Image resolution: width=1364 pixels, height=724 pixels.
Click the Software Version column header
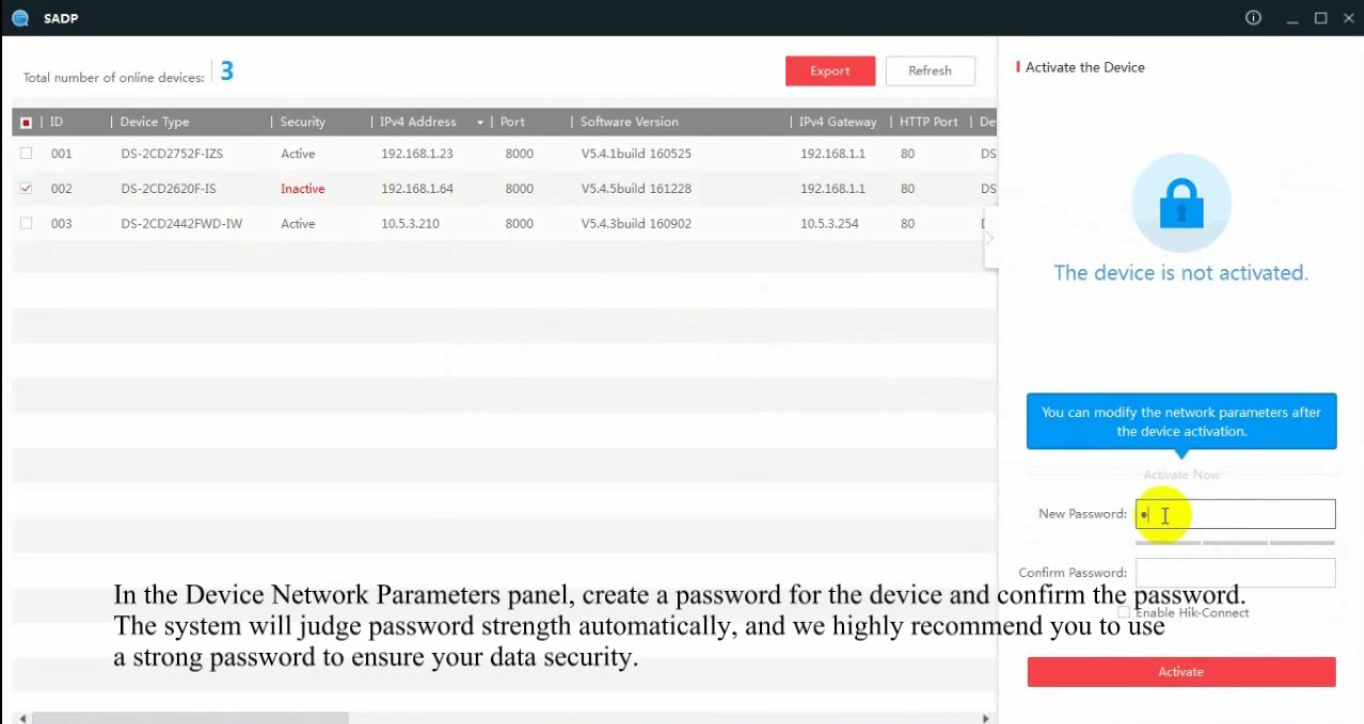[x=629, y=122]
